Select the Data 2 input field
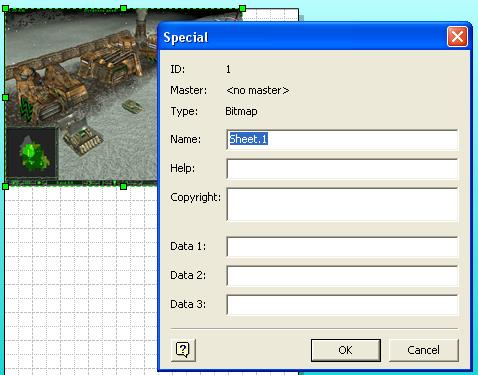Image resolution: width=478 pixels, height=375 pixels. click(342, 276)
